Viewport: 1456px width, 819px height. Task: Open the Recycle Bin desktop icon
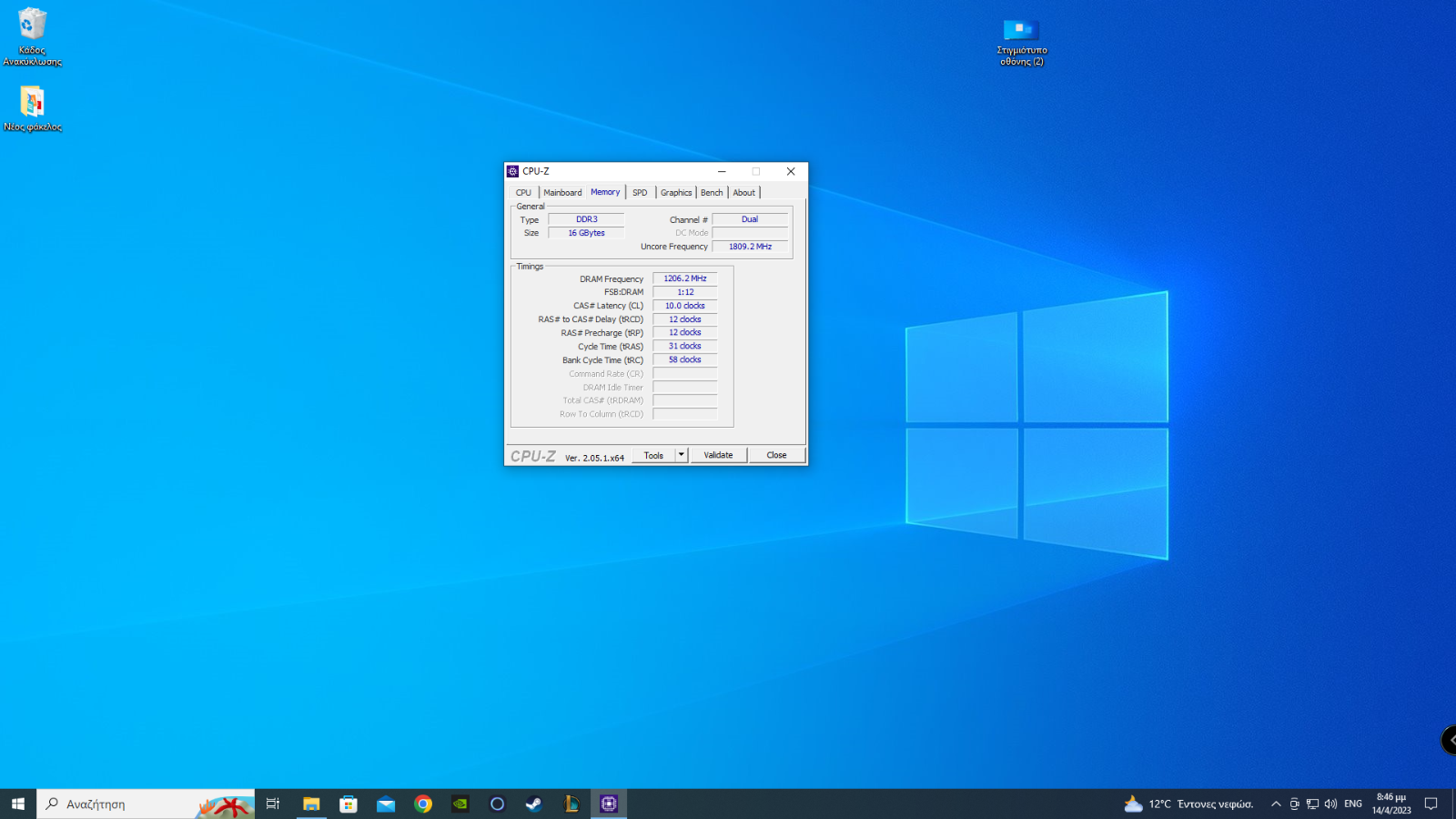tap(32, 36)
